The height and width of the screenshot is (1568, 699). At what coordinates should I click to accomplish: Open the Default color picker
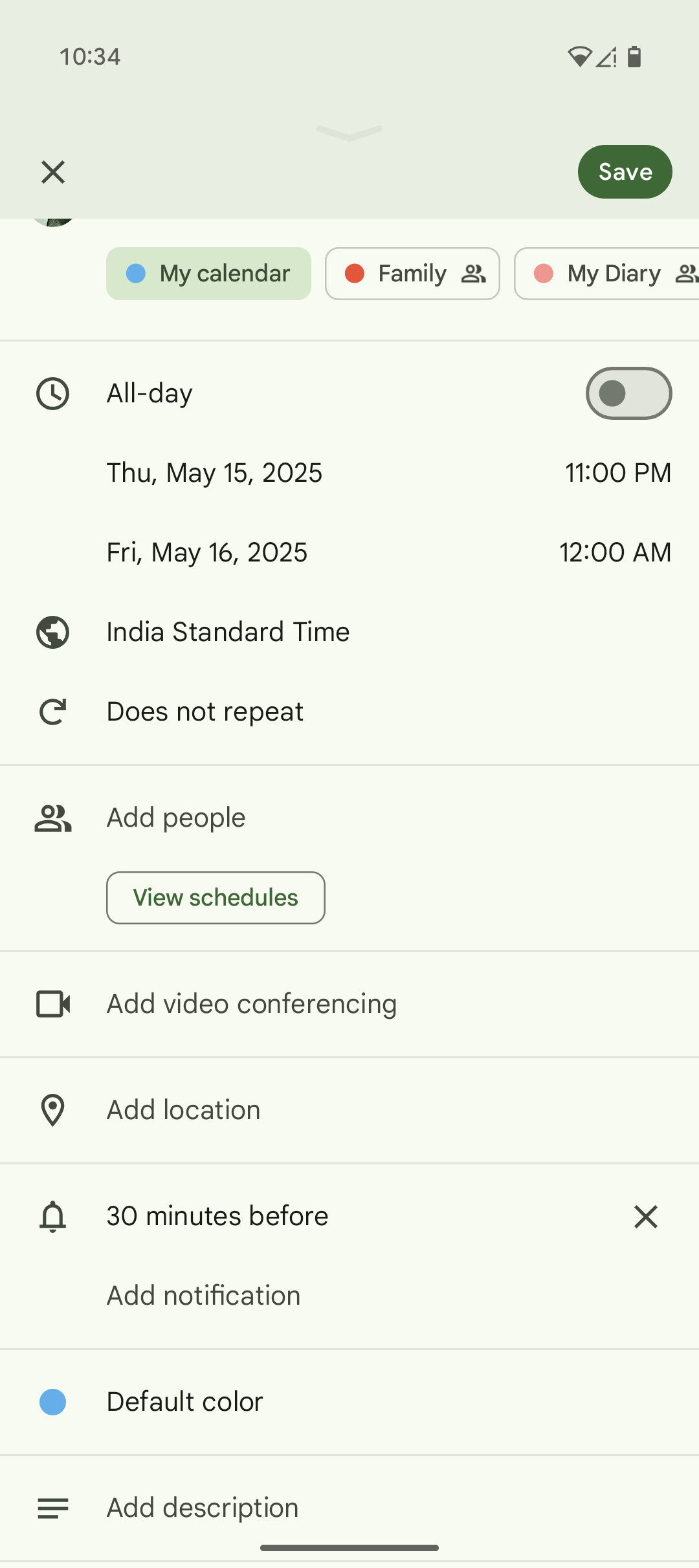pos(184,1402)
